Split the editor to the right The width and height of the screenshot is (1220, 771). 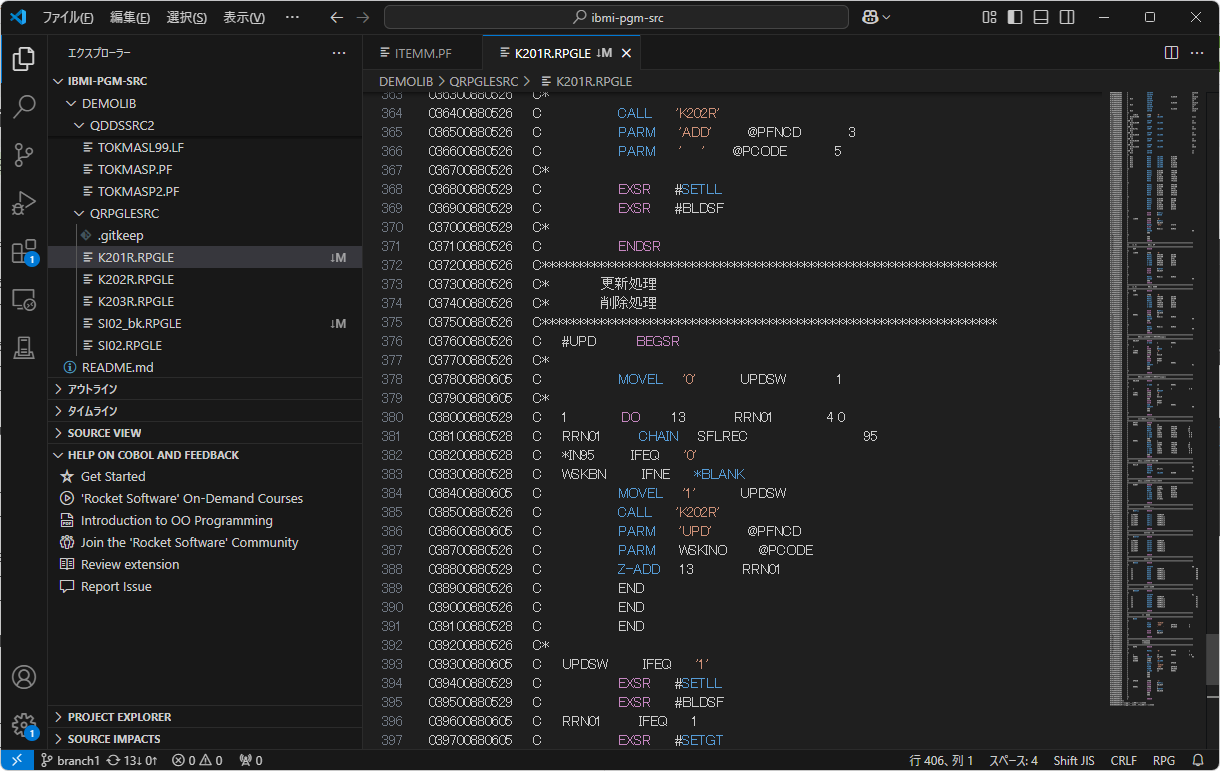[x=1171, y=53]
